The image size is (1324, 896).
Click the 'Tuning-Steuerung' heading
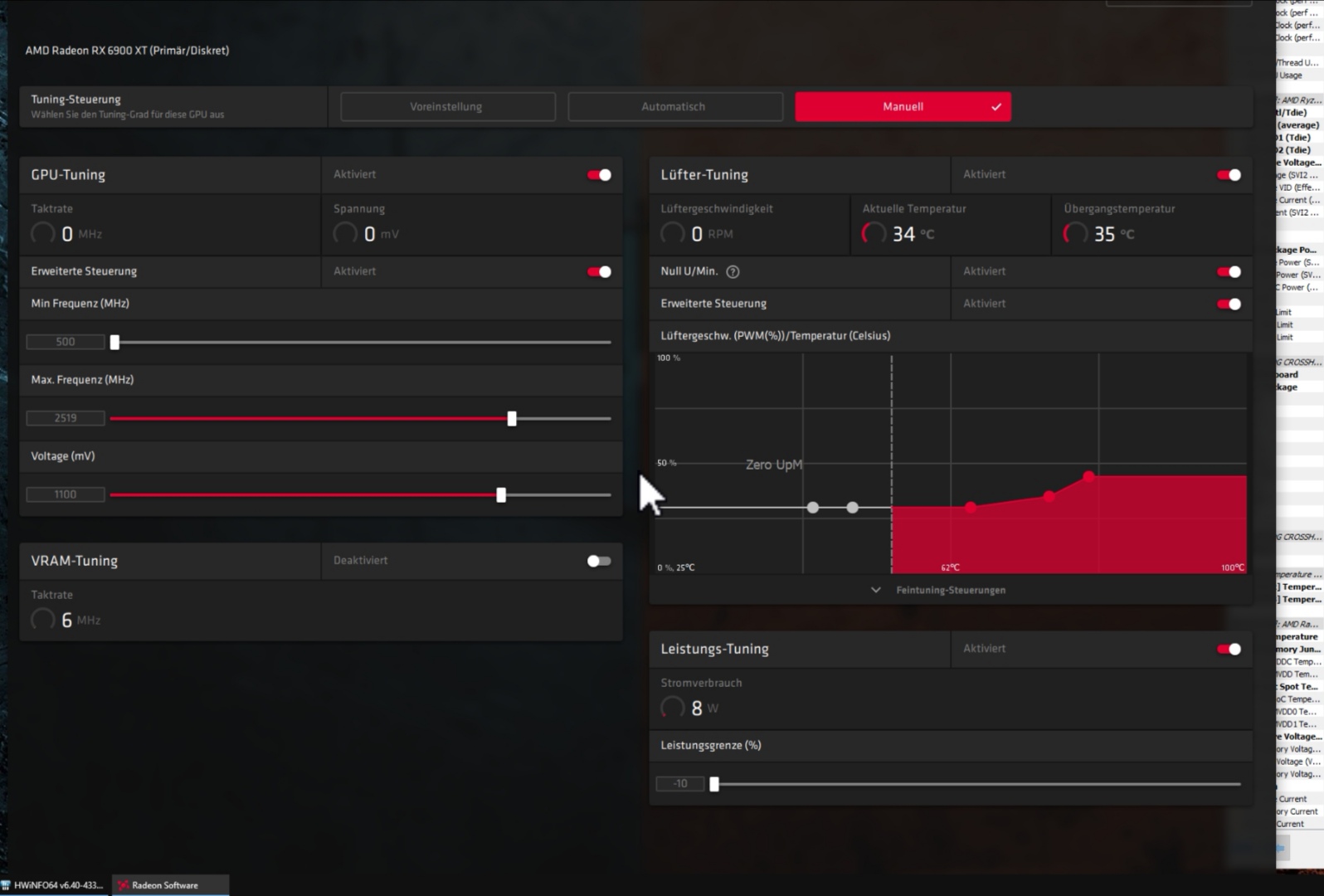[x=75, y=99]
